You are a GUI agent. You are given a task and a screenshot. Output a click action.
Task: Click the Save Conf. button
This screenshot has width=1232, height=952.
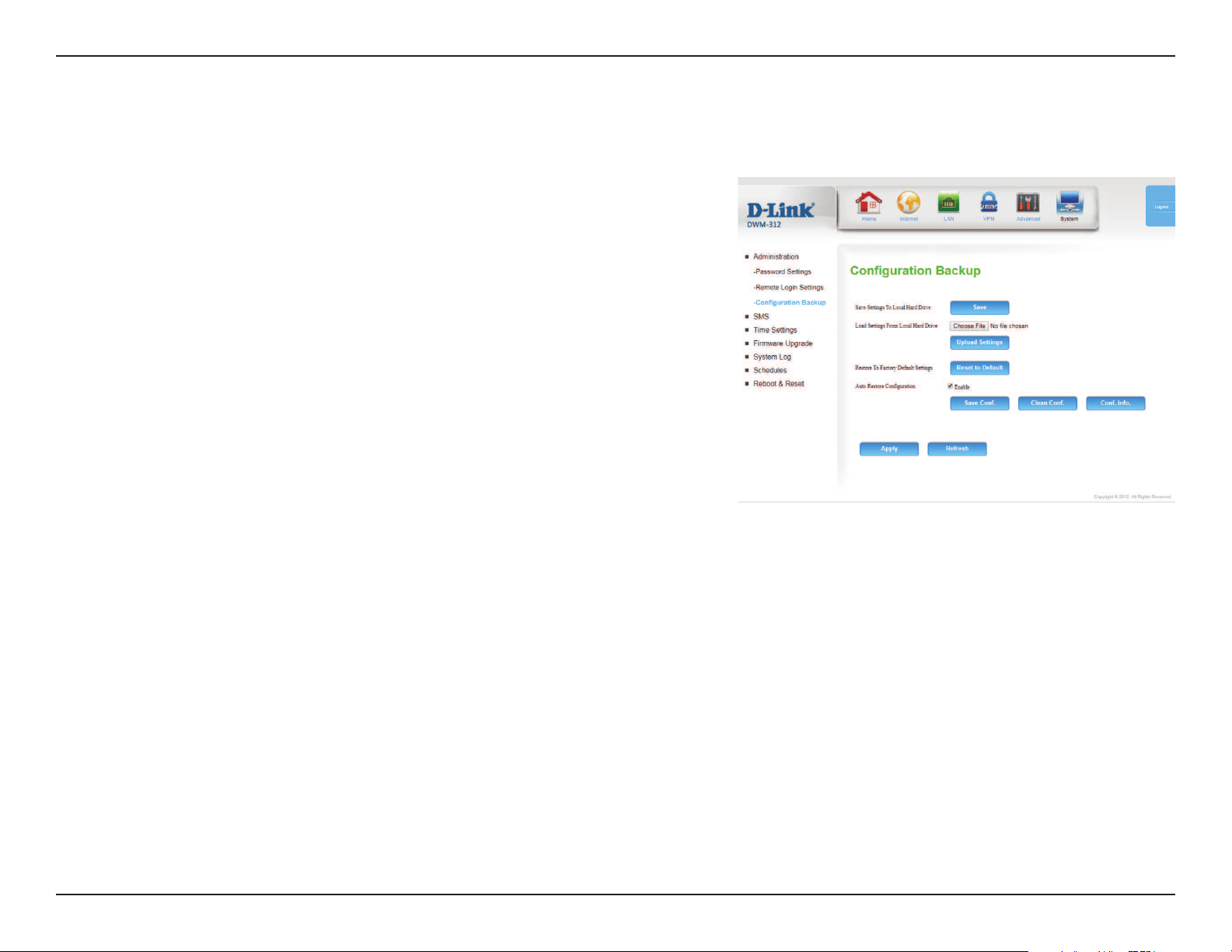tap(979, 403)
